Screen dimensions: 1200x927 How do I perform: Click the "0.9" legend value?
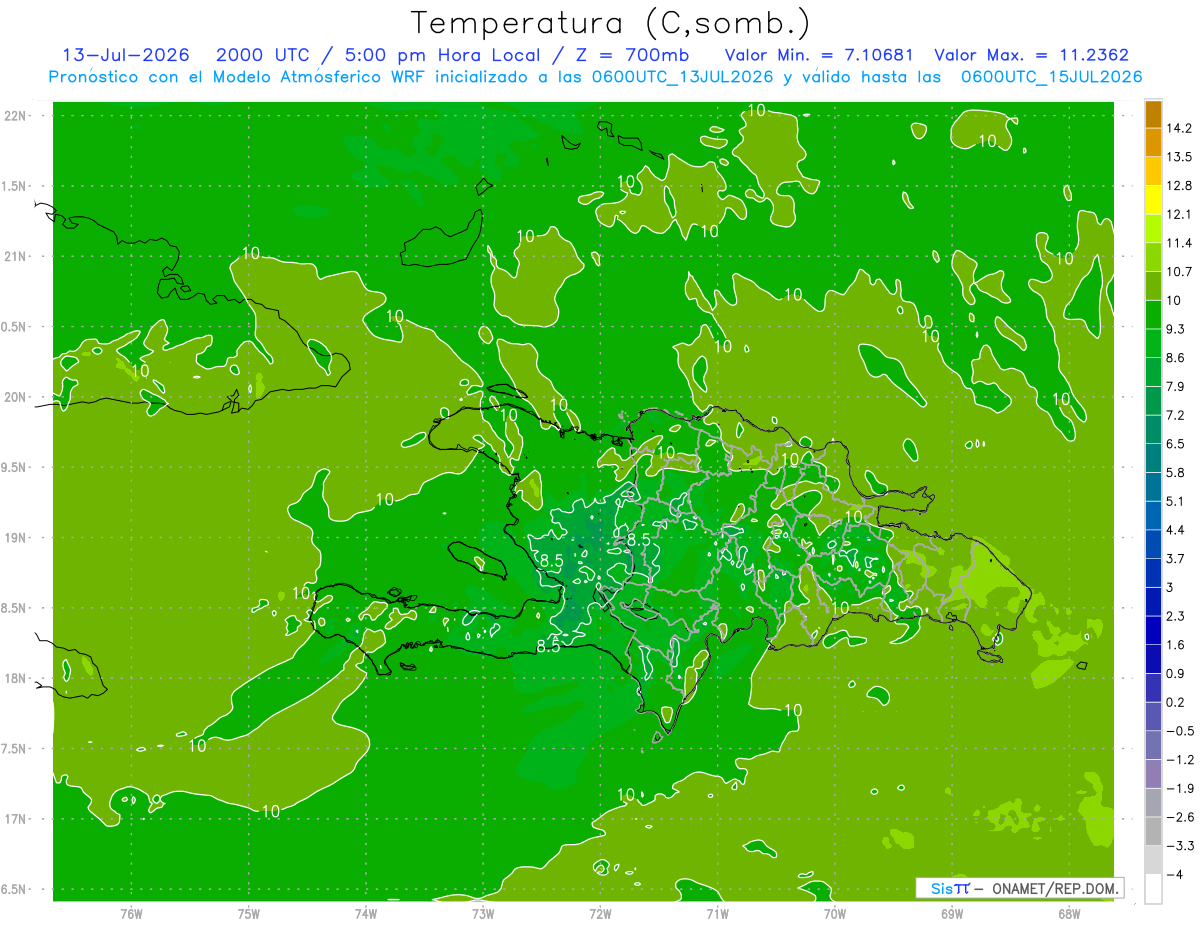tap(1177, 673)
